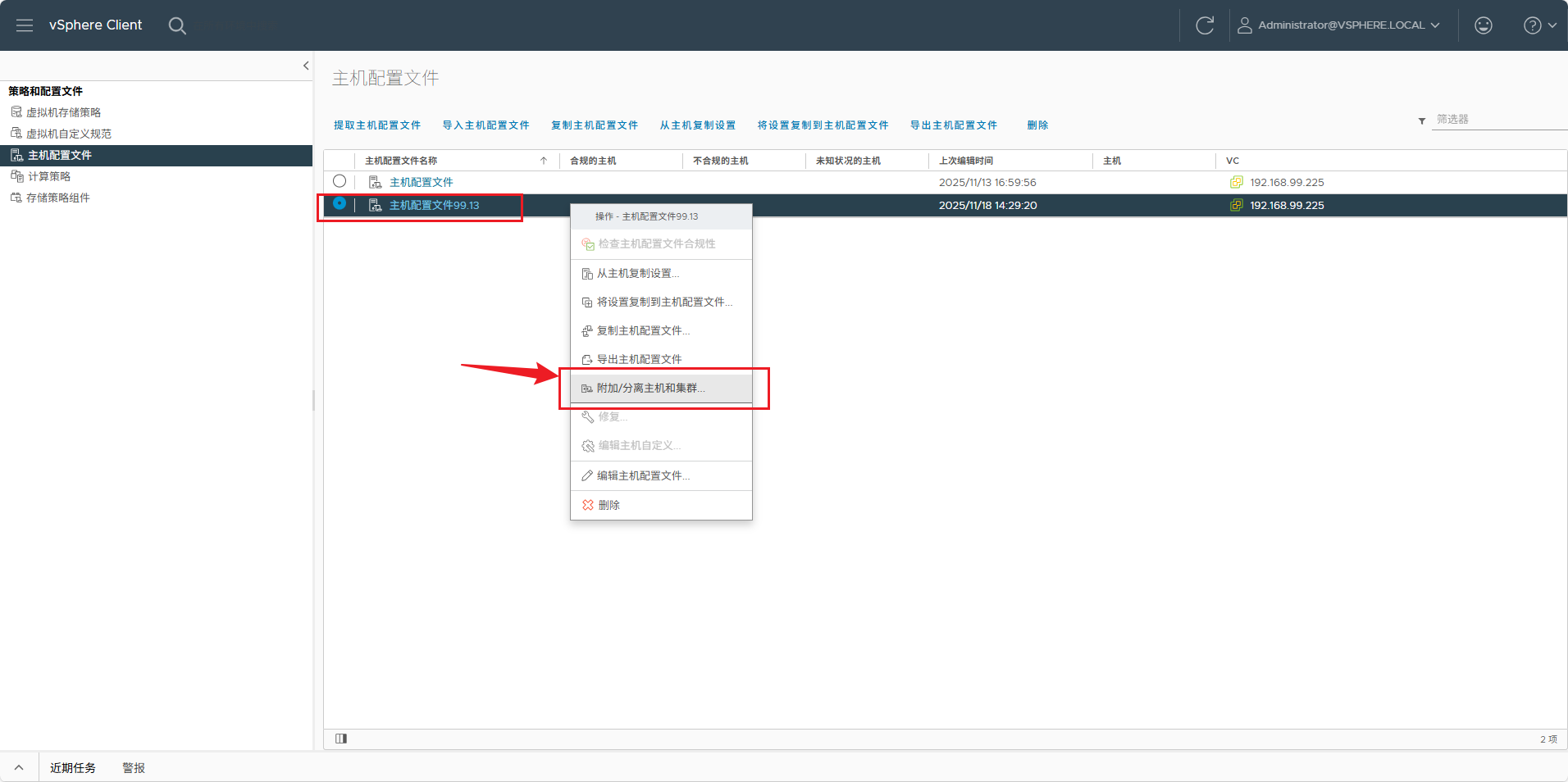1568x782 pixels.
Task: Click 从主机复制设置 toolbar action
Action: pyautogui.click(x=698, y=125)
